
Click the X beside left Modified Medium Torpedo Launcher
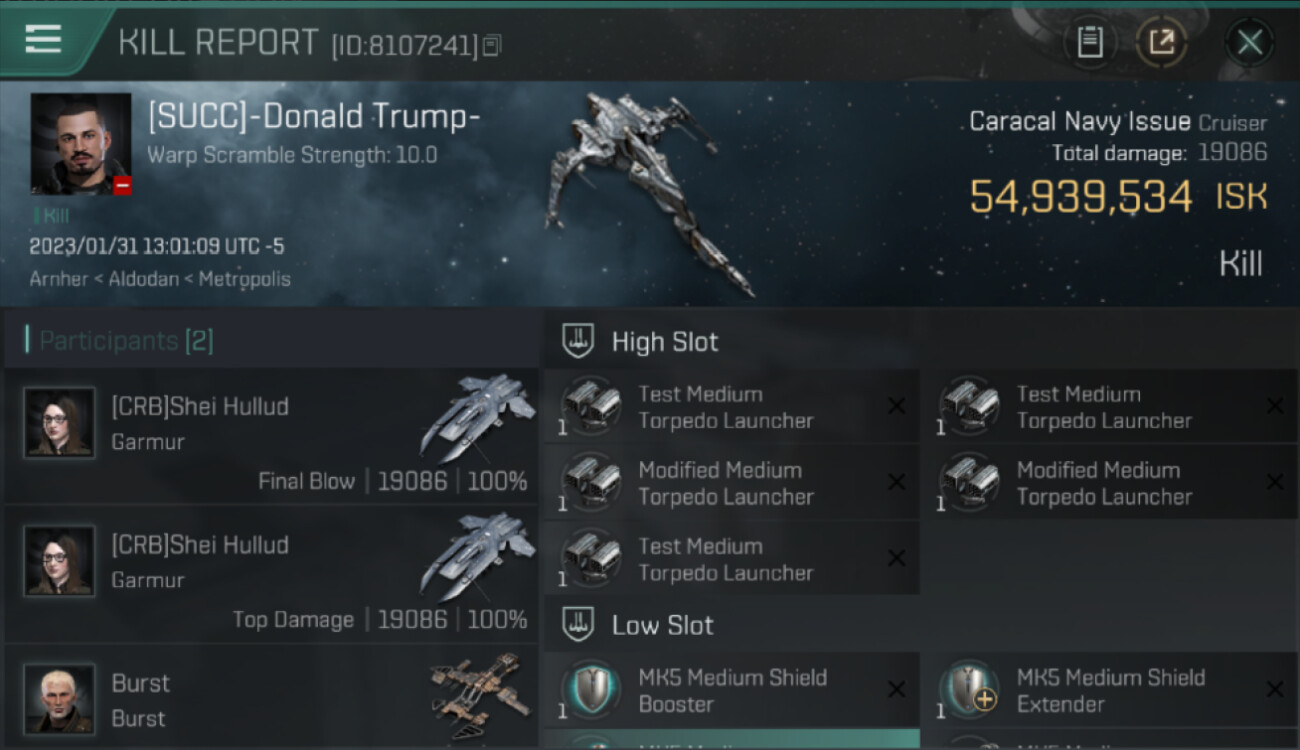(x=896, y=483)
